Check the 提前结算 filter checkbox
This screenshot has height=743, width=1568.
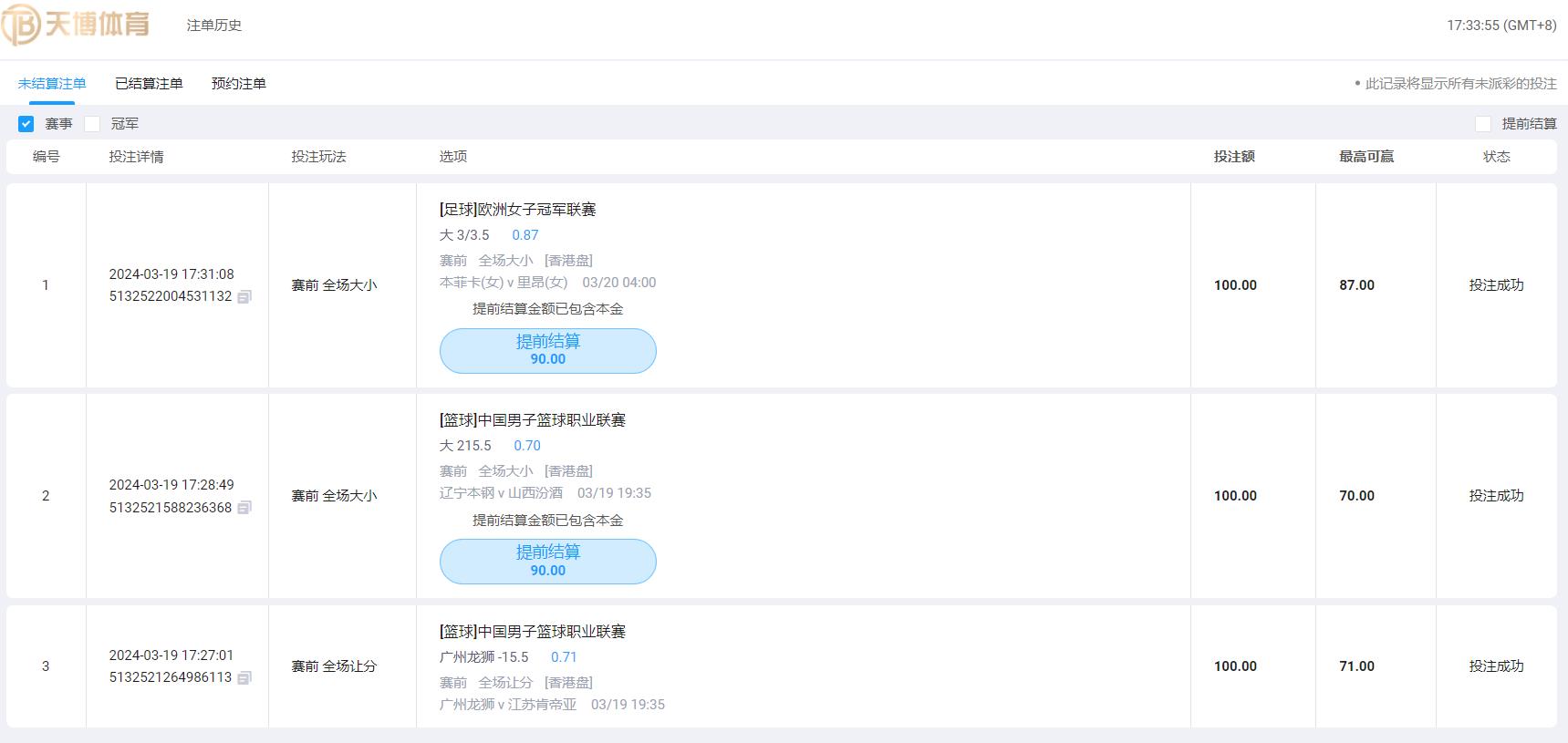pyautogui.click(x=1483, y=124)
